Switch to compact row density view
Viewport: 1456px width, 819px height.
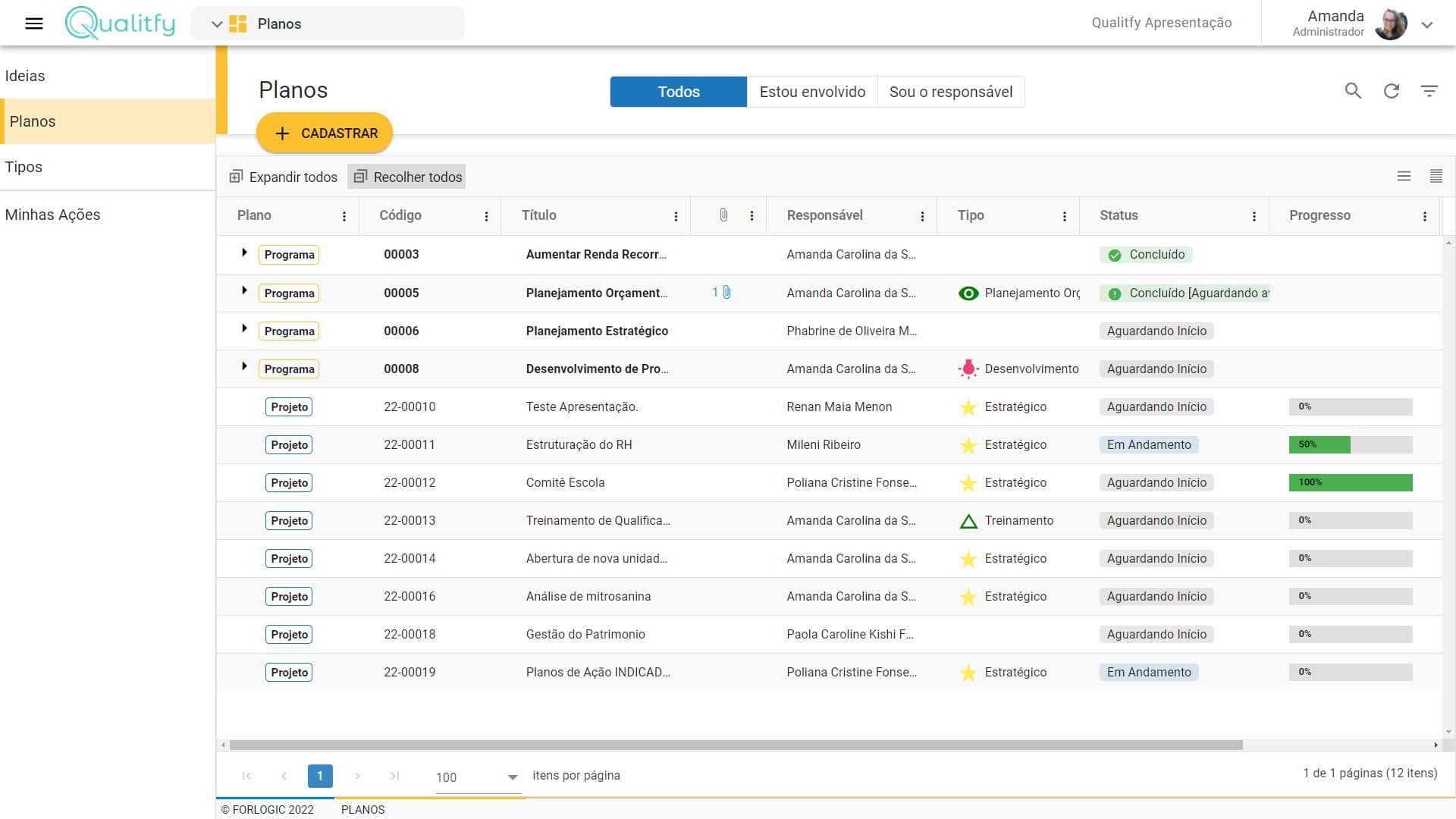coord(1436,176)
